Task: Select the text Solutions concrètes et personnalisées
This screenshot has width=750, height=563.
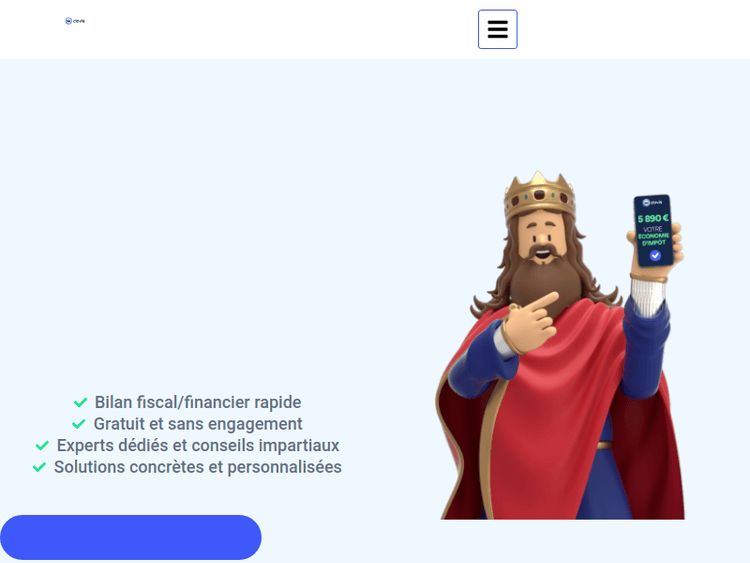Action: click(x=198, y=467)
